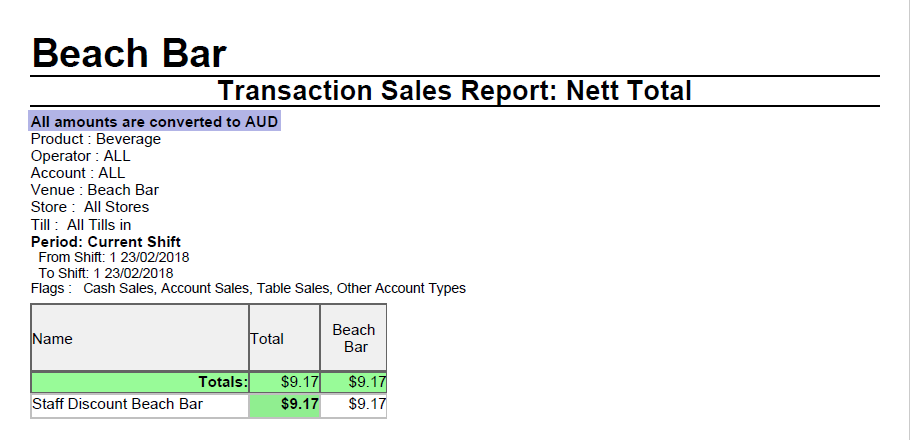The height and width of the screenshot is (440, 910).
Task: Click the Venue : Beach Bar line
Action: tap(95, 190)
